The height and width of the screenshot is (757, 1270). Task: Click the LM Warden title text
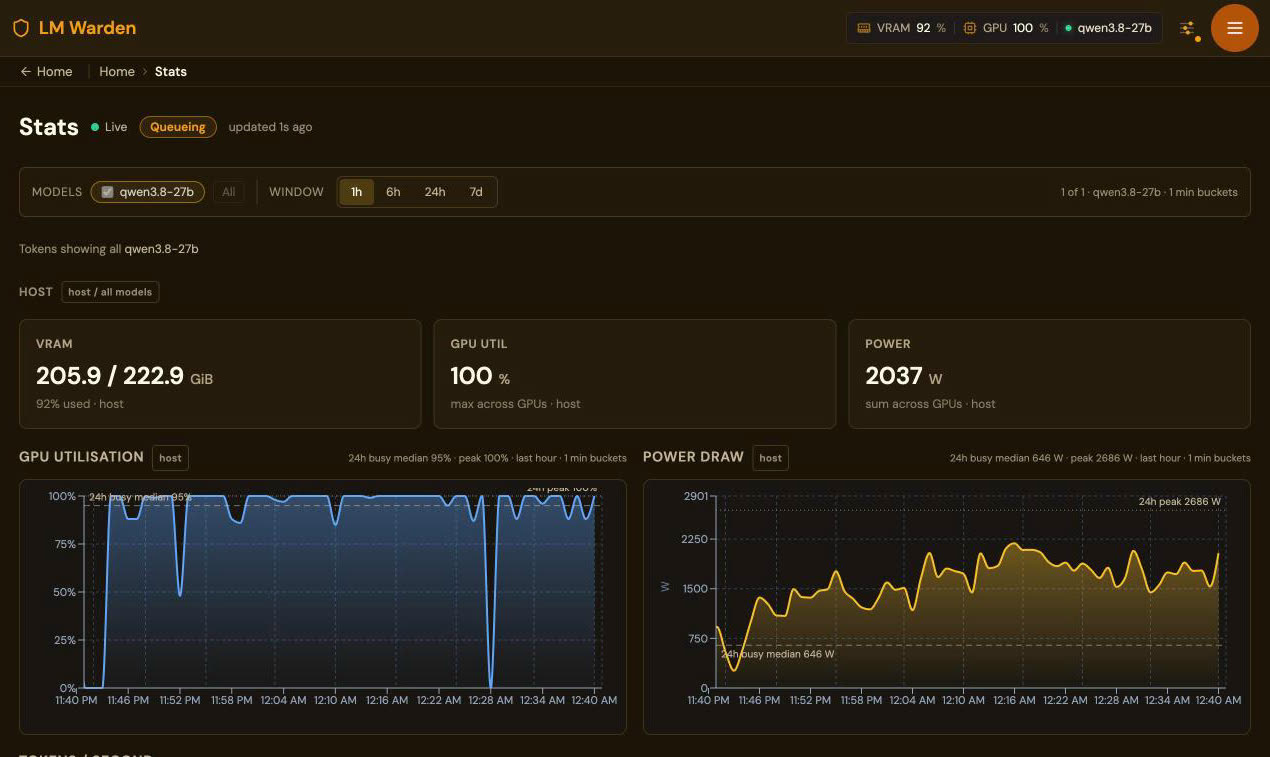[87, 28]
